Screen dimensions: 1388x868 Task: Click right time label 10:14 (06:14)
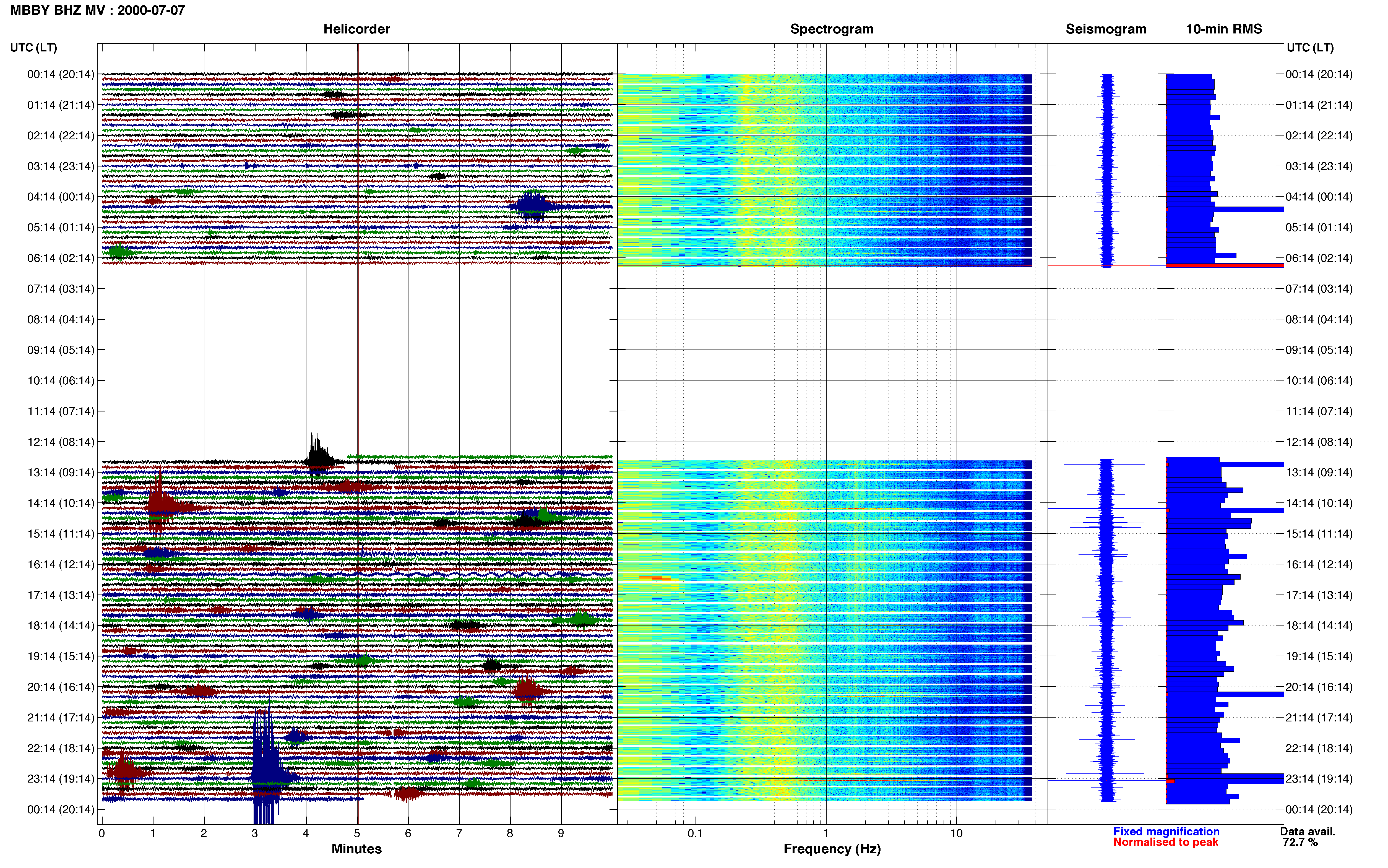1319,380
